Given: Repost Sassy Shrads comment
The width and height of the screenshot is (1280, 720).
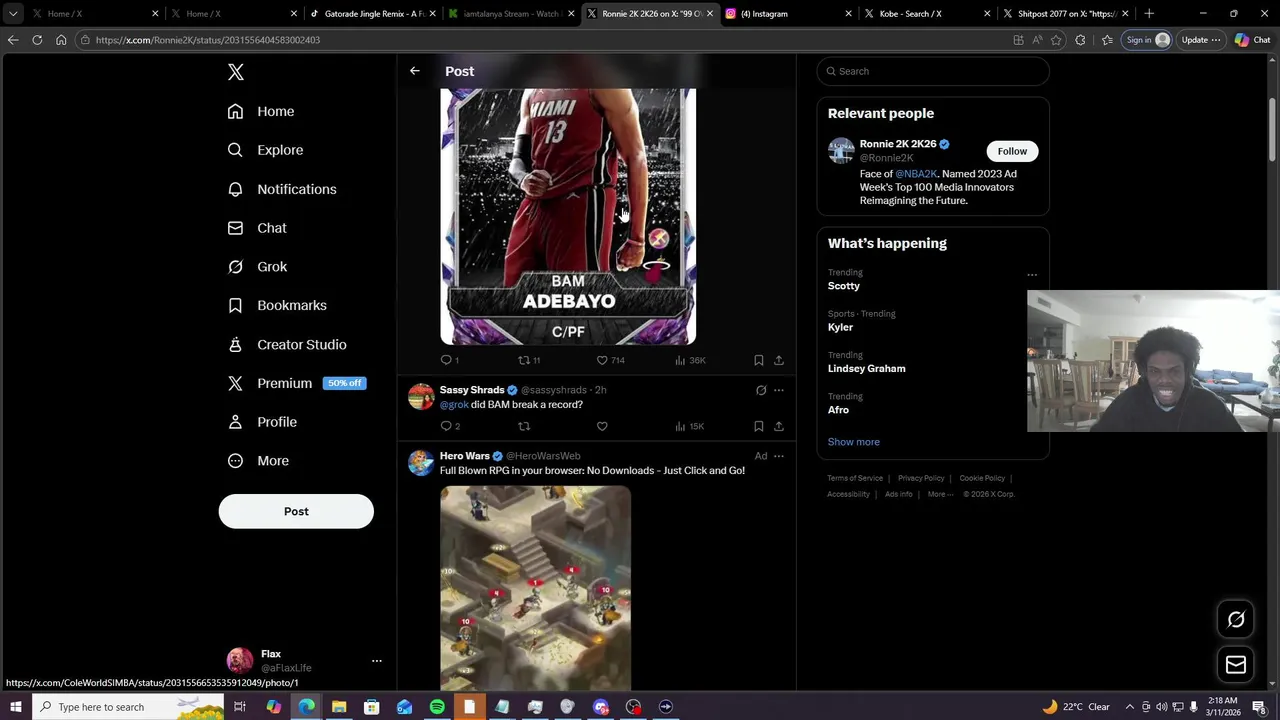Looking at the screenshot, I should [524, 426].
